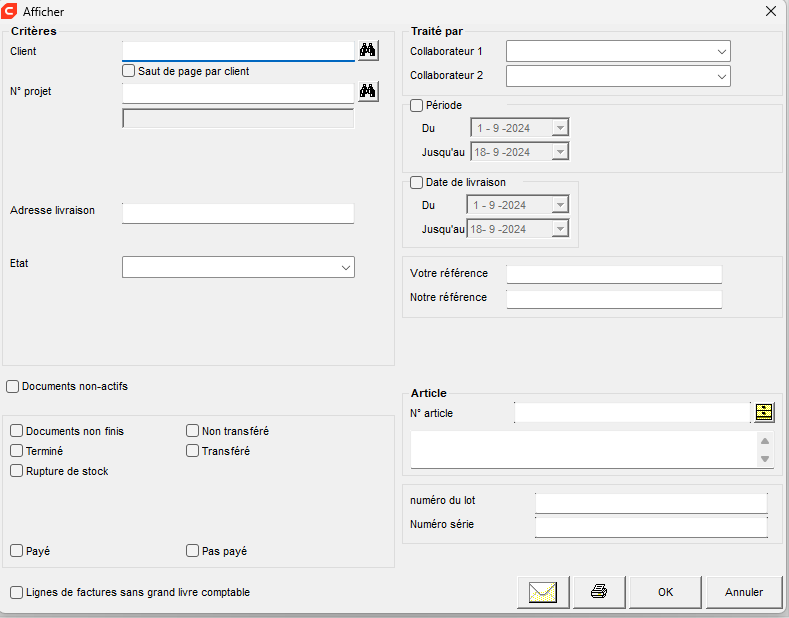Click the Numéro série field
This screenshot has width=789, height=618.
(x=651, y=527)
